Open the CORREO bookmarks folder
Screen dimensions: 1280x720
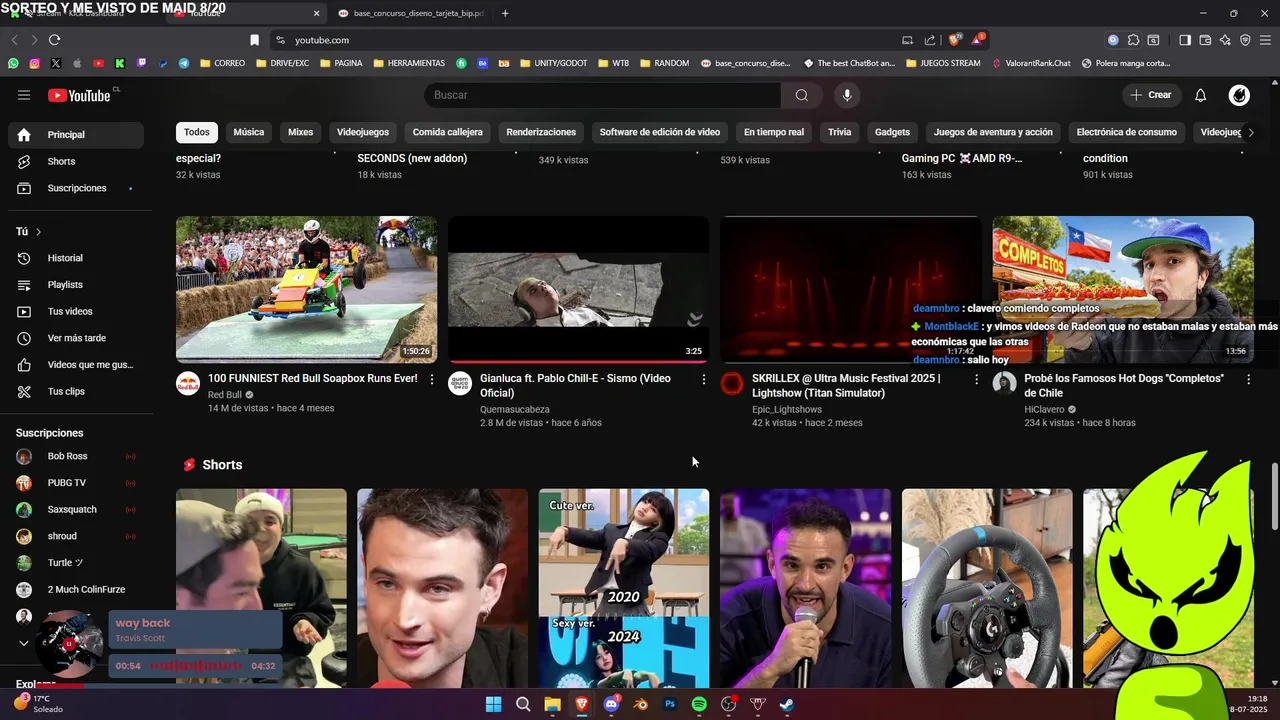click(x=222, y=63)
